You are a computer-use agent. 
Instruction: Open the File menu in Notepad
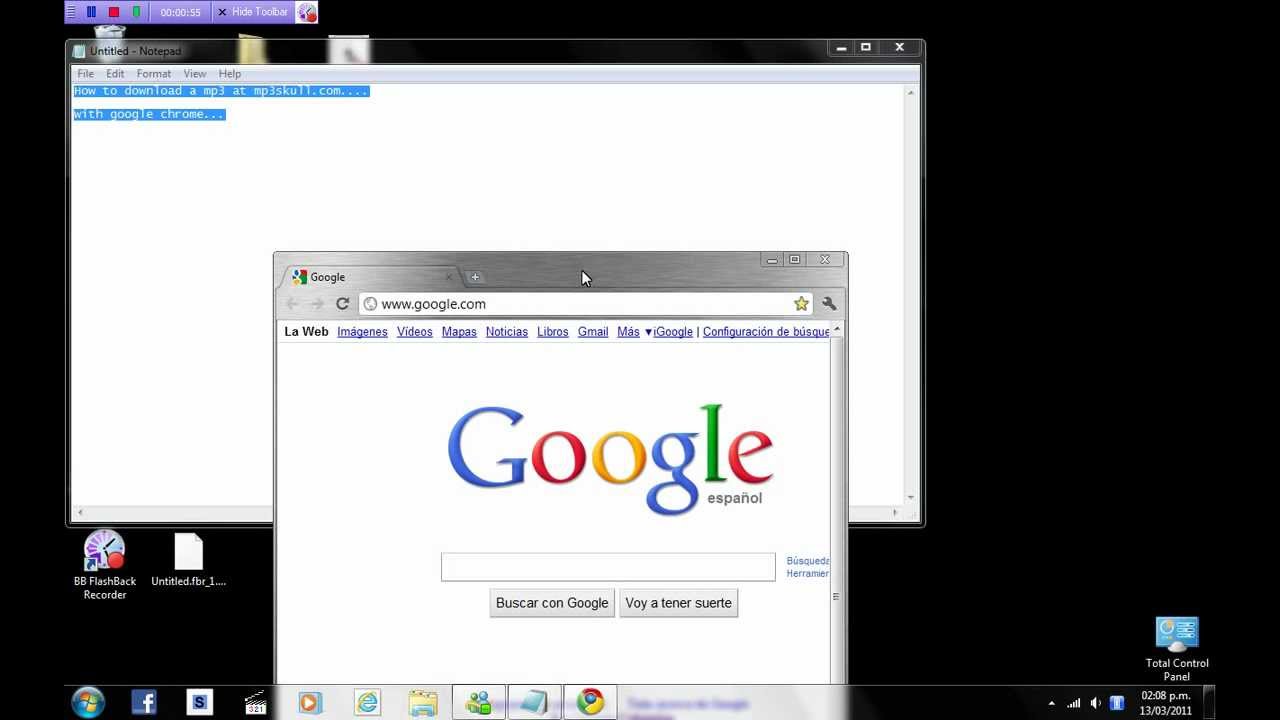tap(86, 74)
